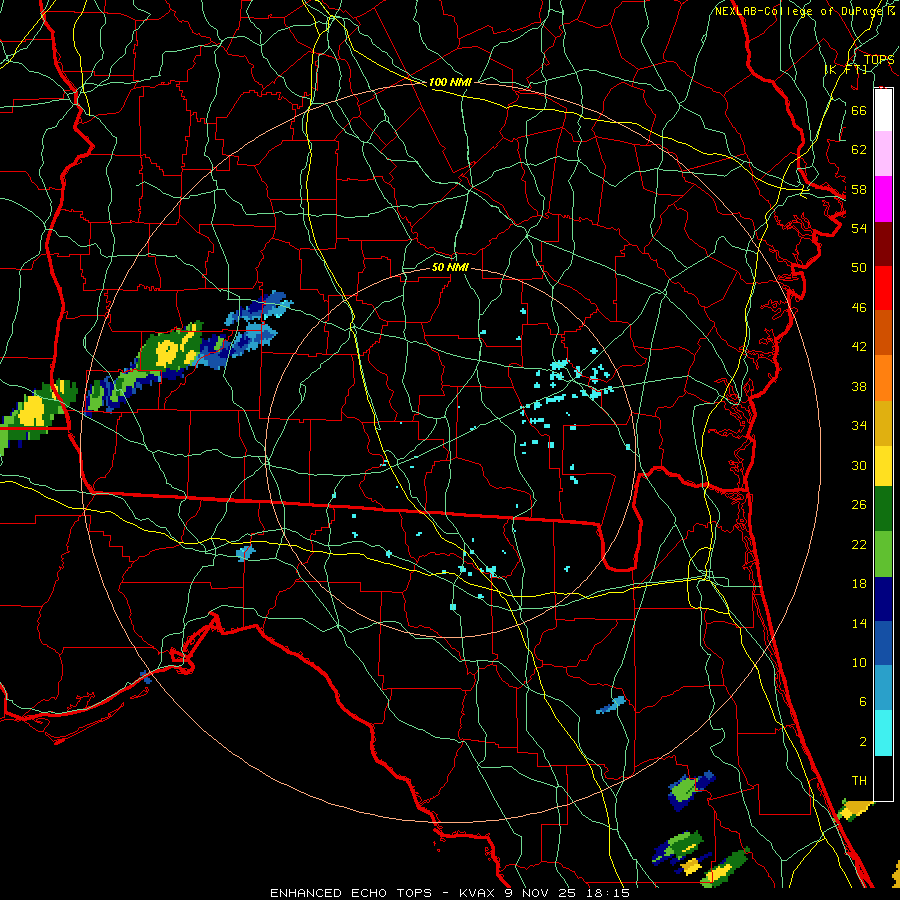Click the medium blue legend swatch

(883, 643)
